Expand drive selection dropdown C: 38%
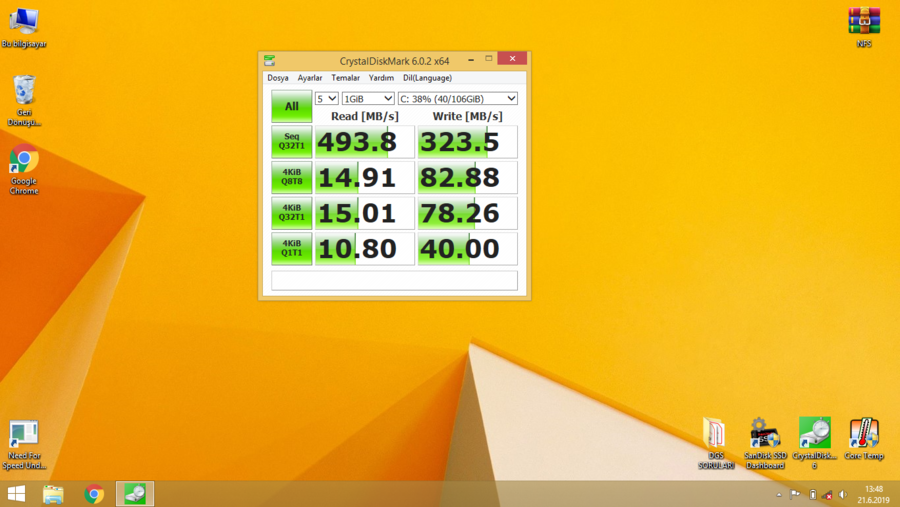Image resolution: width=900 pixels, height=507 pixels. (x=457, y=99)
